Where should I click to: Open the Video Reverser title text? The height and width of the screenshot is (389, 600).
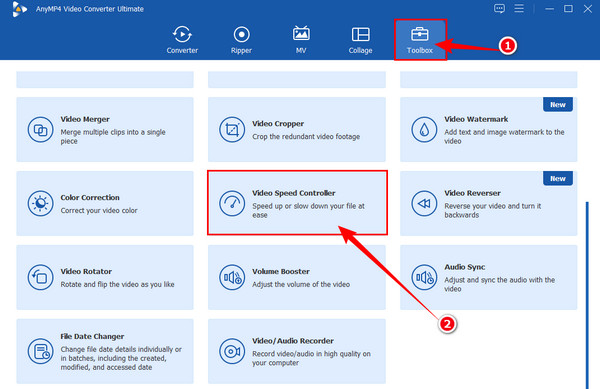[473, 193]
